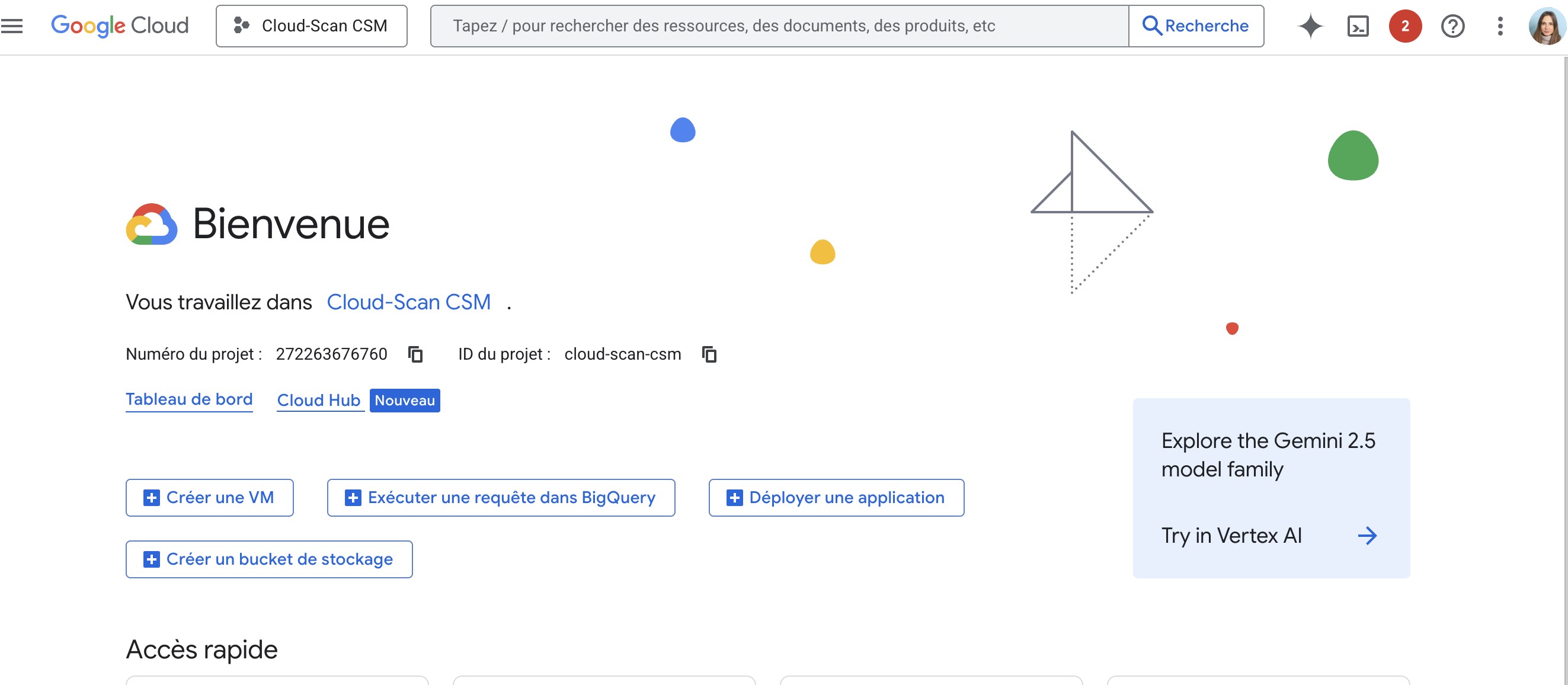1568x685 pixels.
Task: Open the three-dot settings menu
Action: (1500, 25)
